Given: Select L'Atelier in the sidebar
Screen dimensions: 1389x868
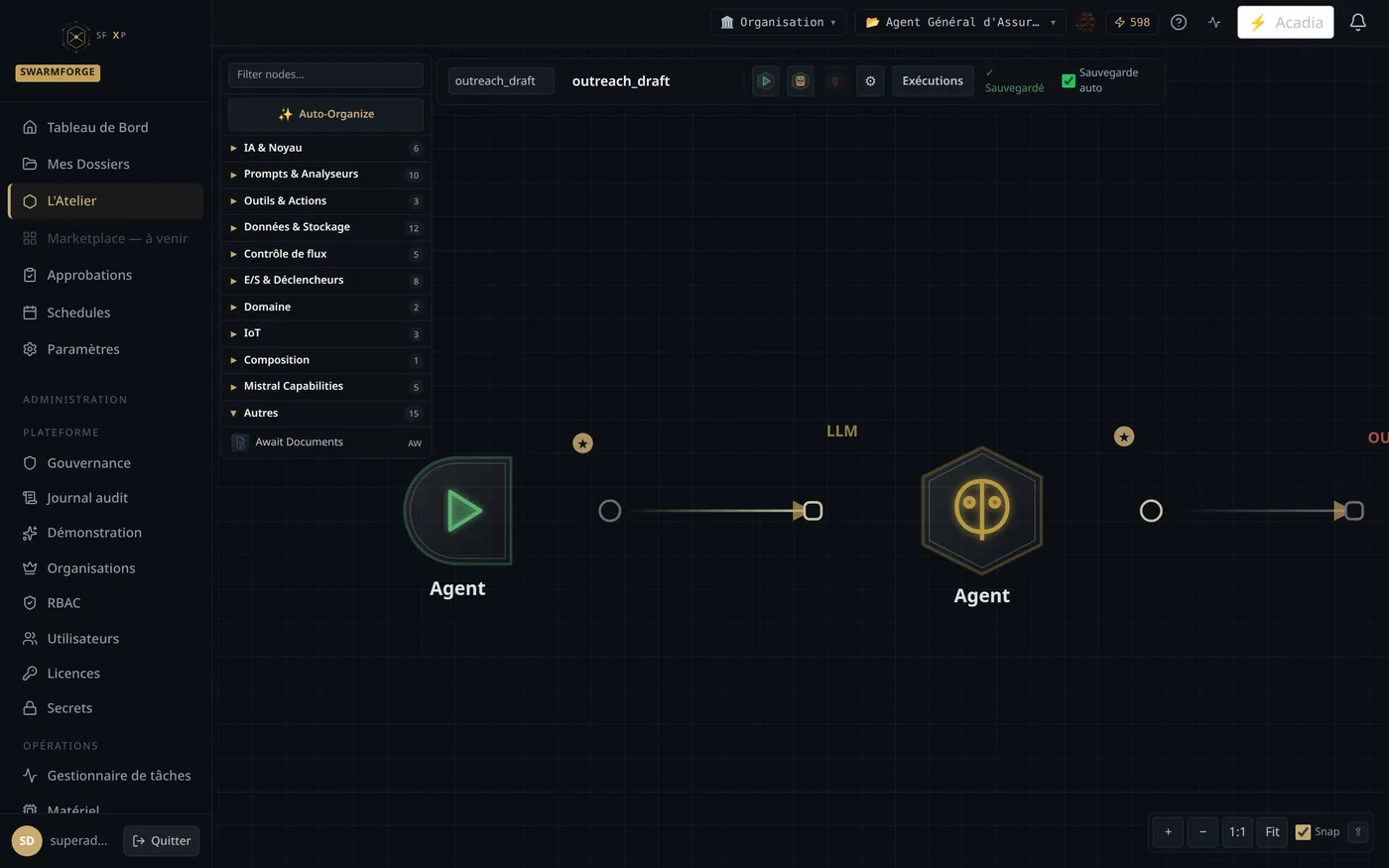Looking at the screenshot, I should pos(106,201).
